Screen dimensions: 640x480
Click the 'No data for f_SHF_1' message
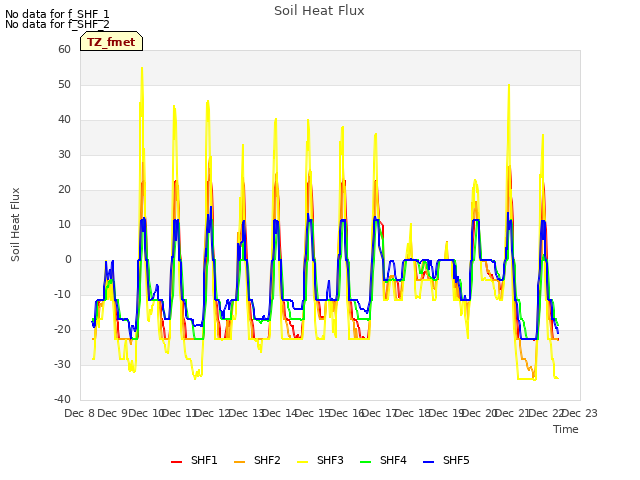(57, 14)
